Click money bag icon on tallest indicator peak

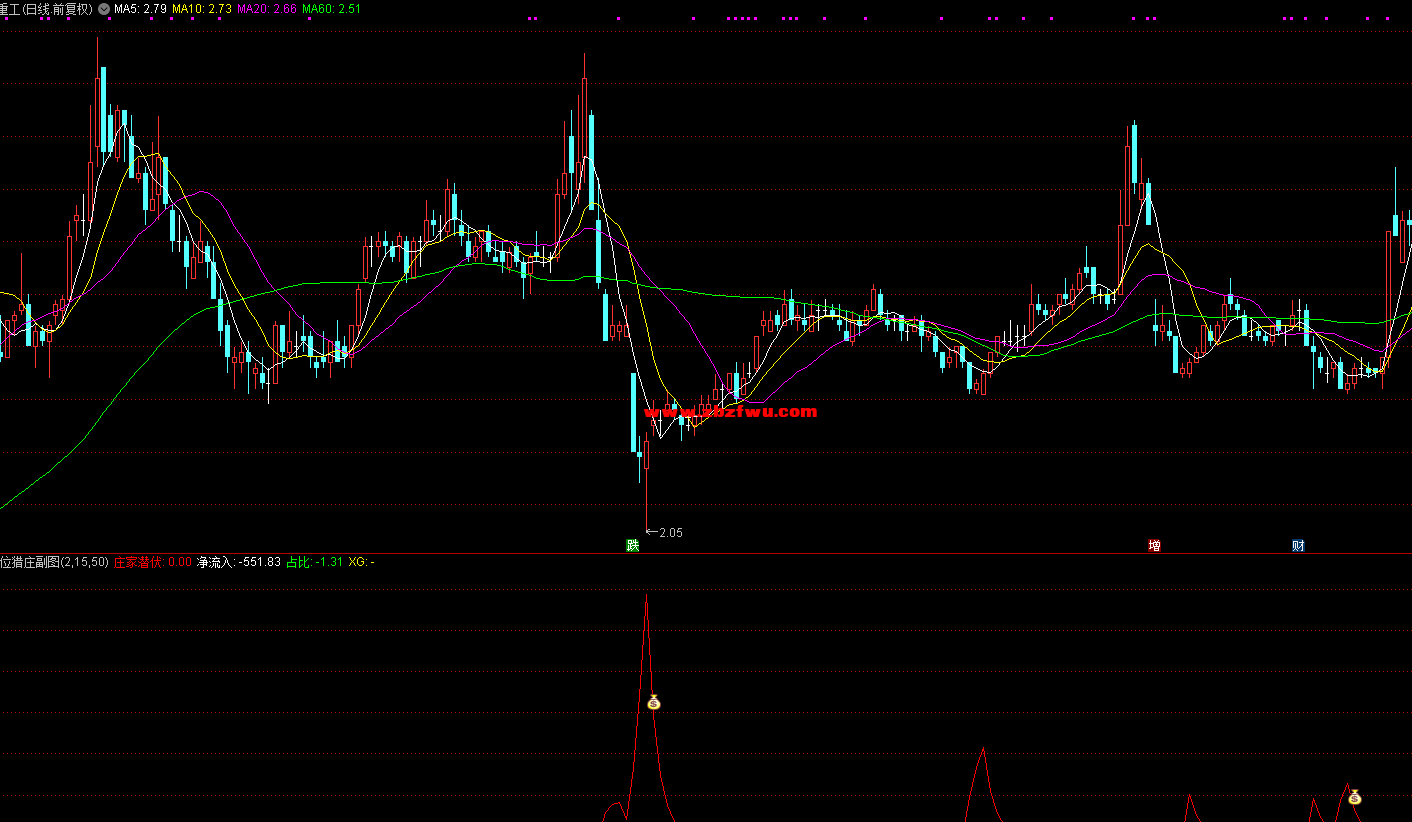coord(654,702)
